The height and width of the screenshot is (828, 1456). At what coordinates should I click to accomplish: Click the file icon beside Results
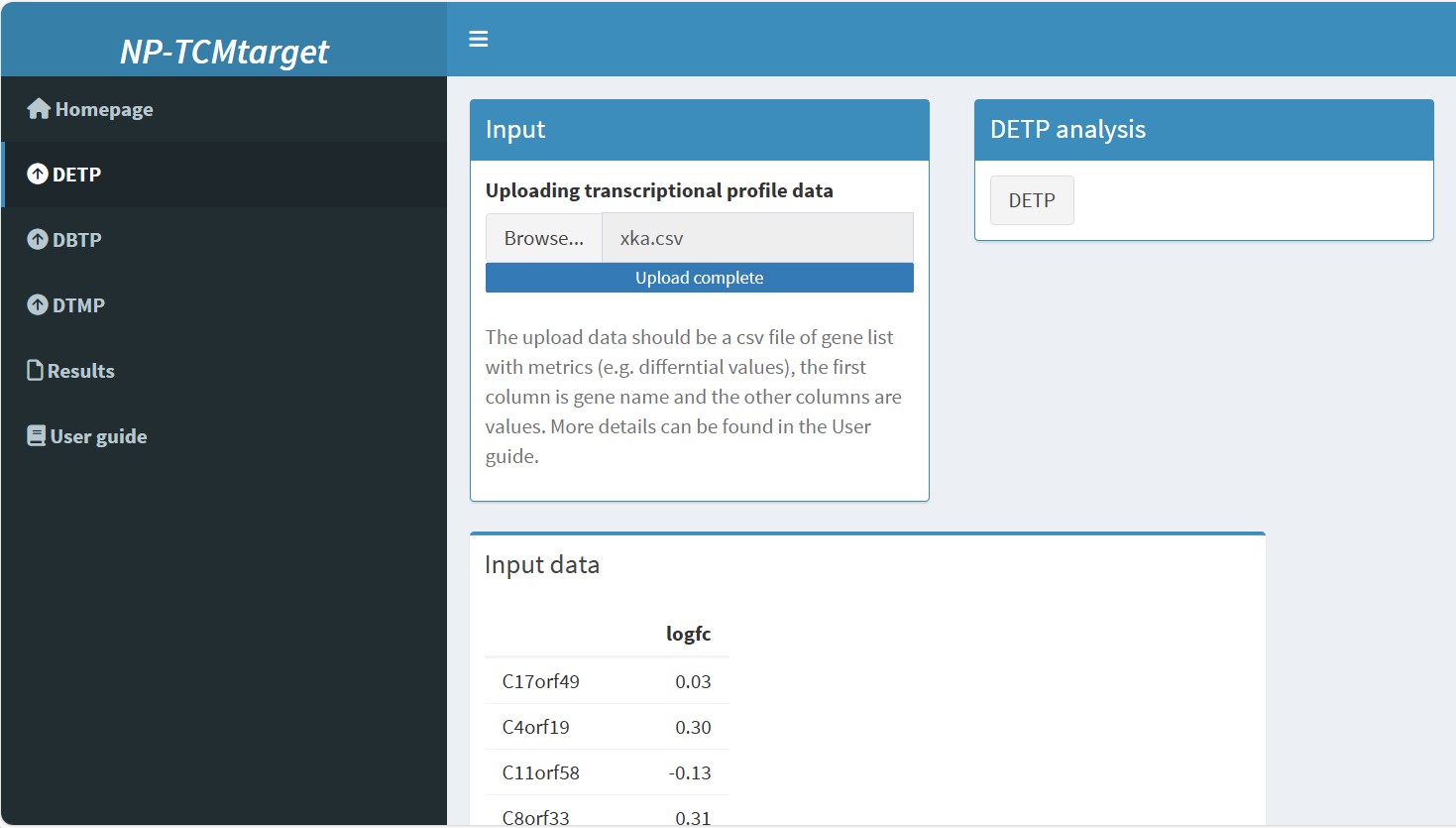tap(36, 370)
